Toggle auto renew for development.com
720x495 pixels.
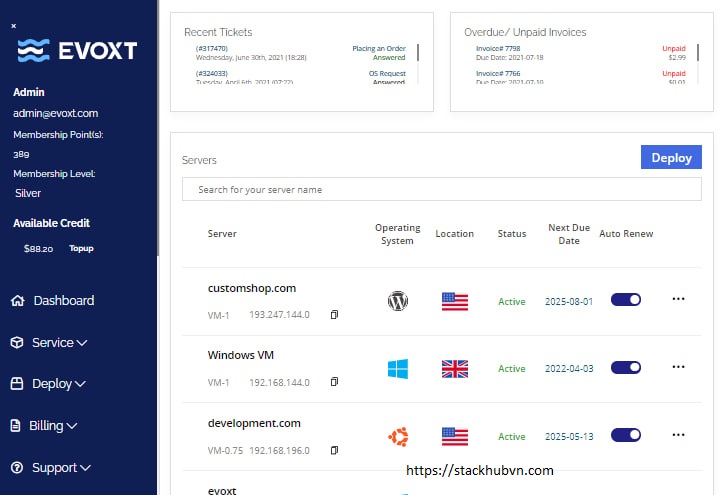[626, 435]
